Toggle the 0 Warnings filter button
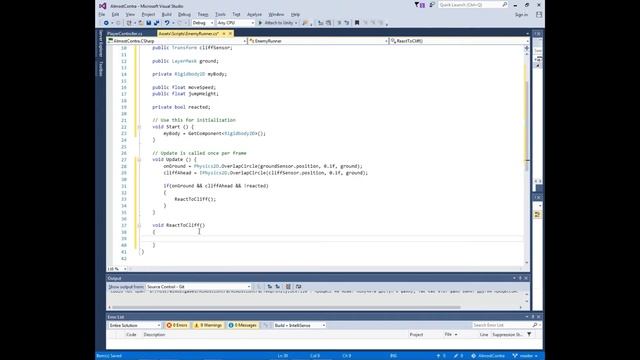Image resolution: width=640 pixels, height=360 pixels. tap(208, 325)
